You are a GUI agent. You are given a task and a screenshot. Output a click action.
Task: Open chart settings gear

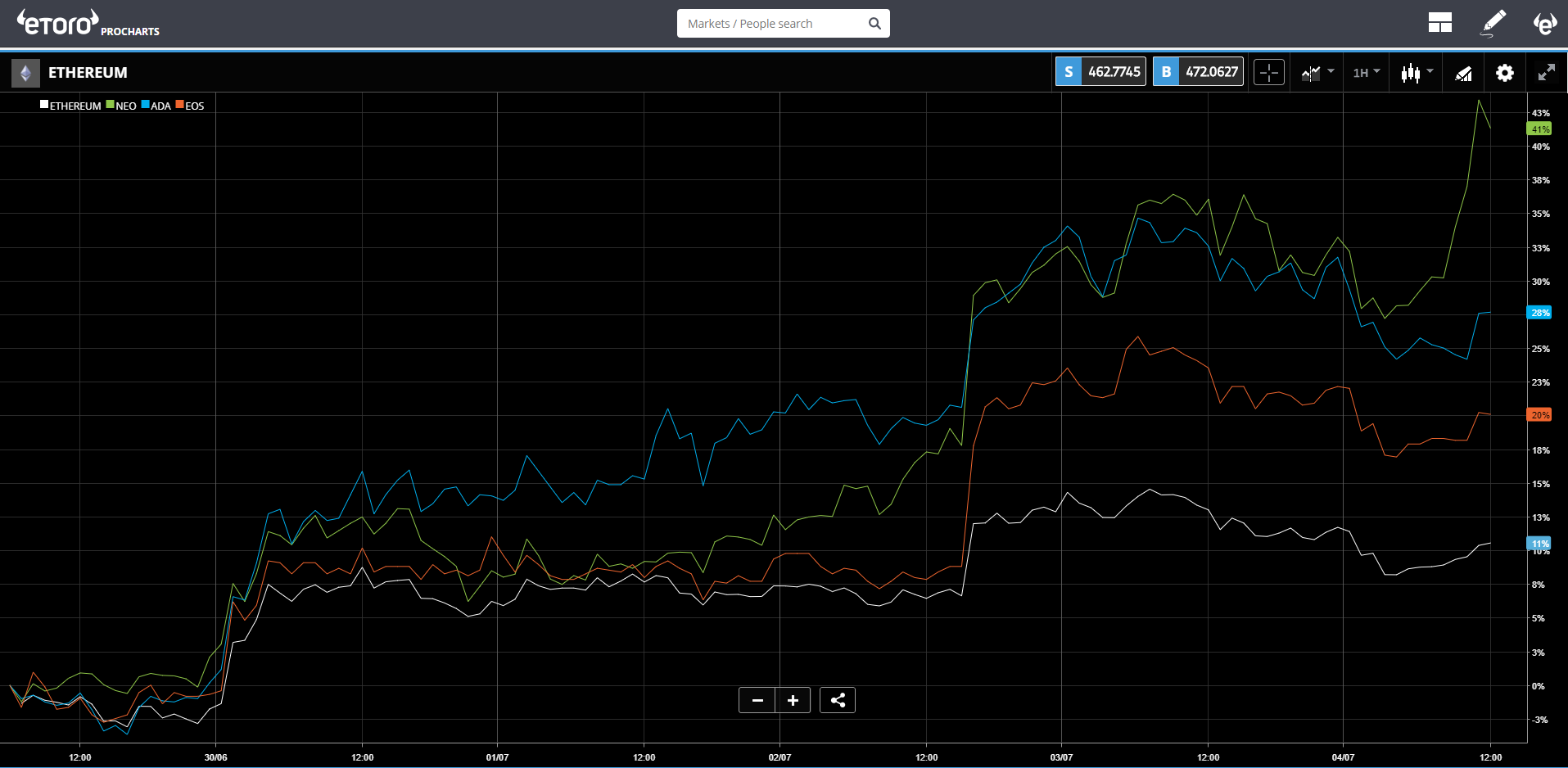(x=1505, y=73)
